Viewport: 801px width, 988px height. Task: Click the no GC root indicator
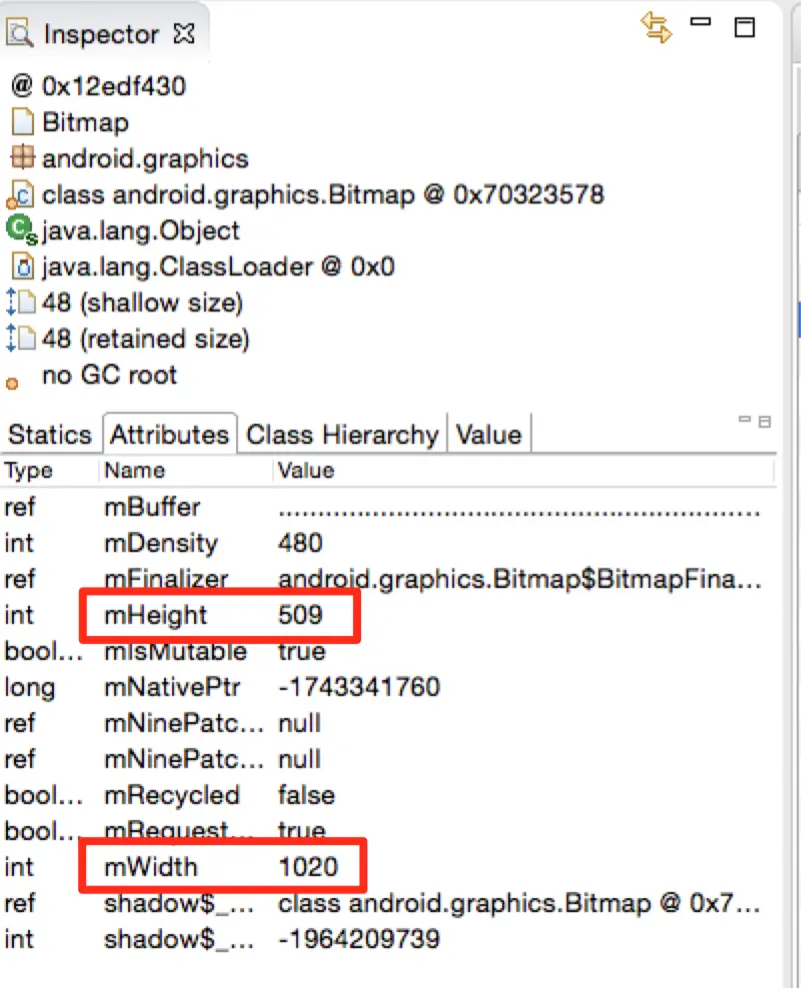pyautogui.click(x=12, y=382)
